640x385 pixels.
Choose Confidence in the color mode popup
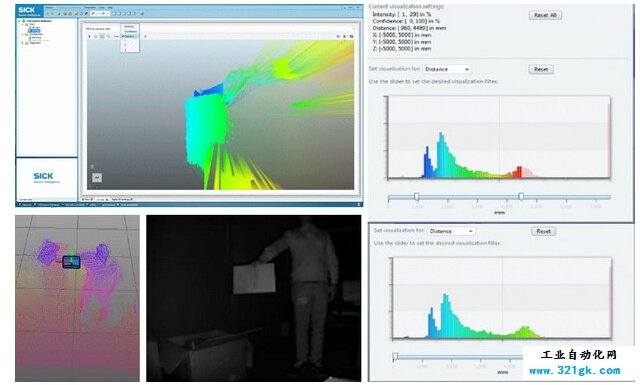[131, 31]
